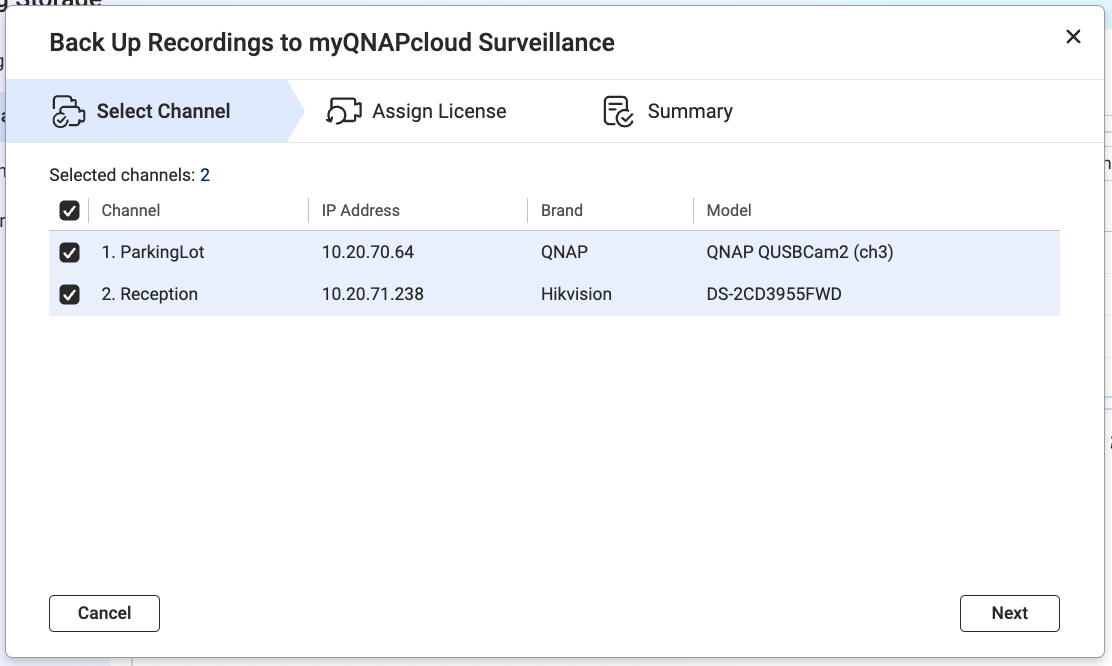Sort by the Channel column header
The image size is (1112, 666).
click(x=130, y=211)
